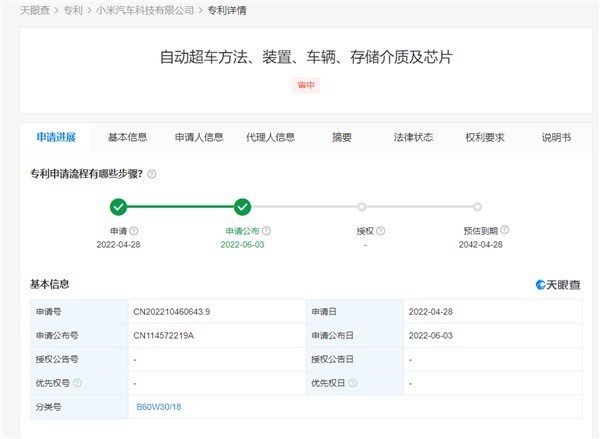This screenshot has height=439, width=600.
Task: Click the patent title 自动超车方法
Action: point(306,57)
